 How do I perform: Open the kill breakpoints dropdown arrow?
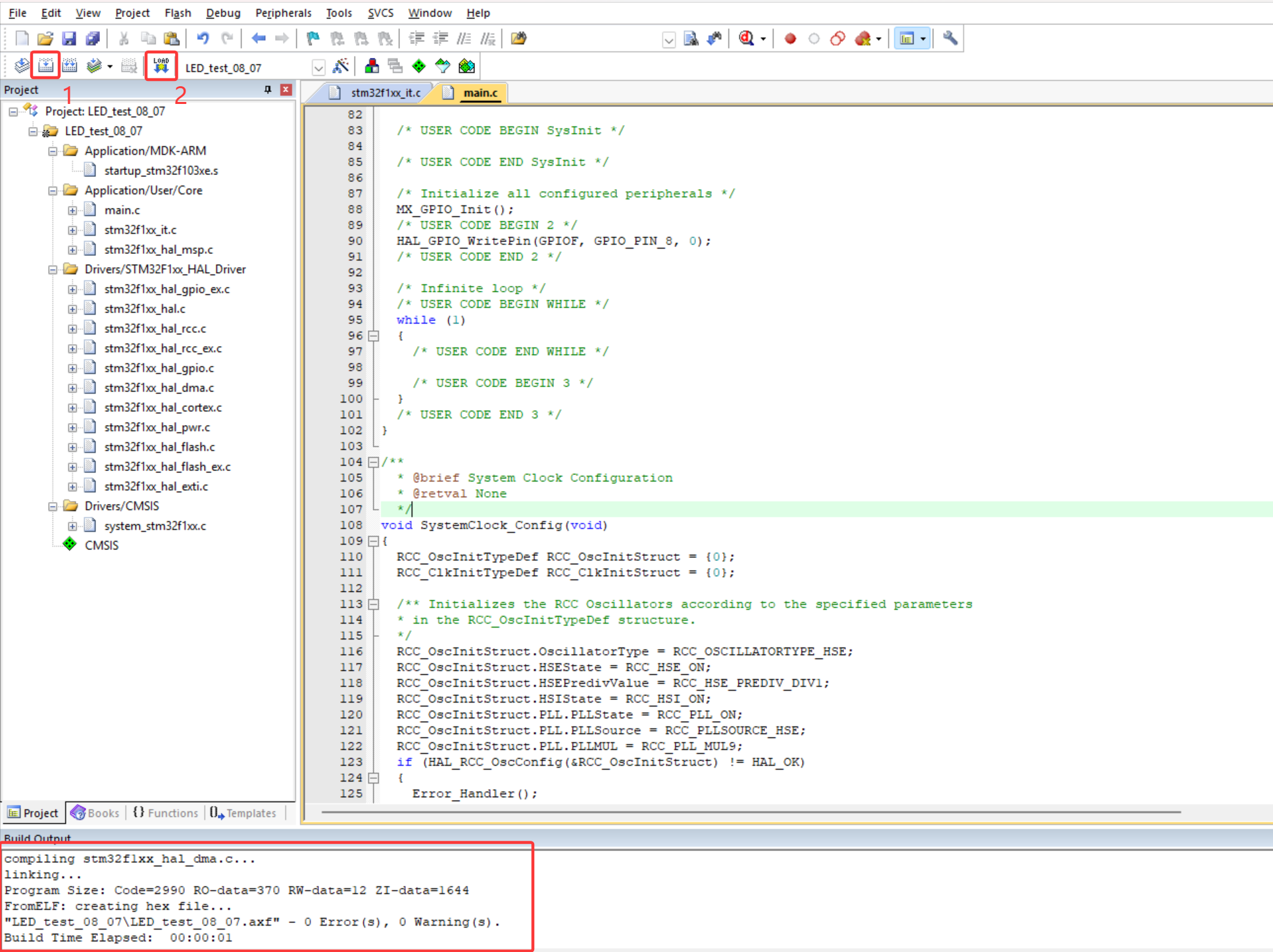coord(878,39)
